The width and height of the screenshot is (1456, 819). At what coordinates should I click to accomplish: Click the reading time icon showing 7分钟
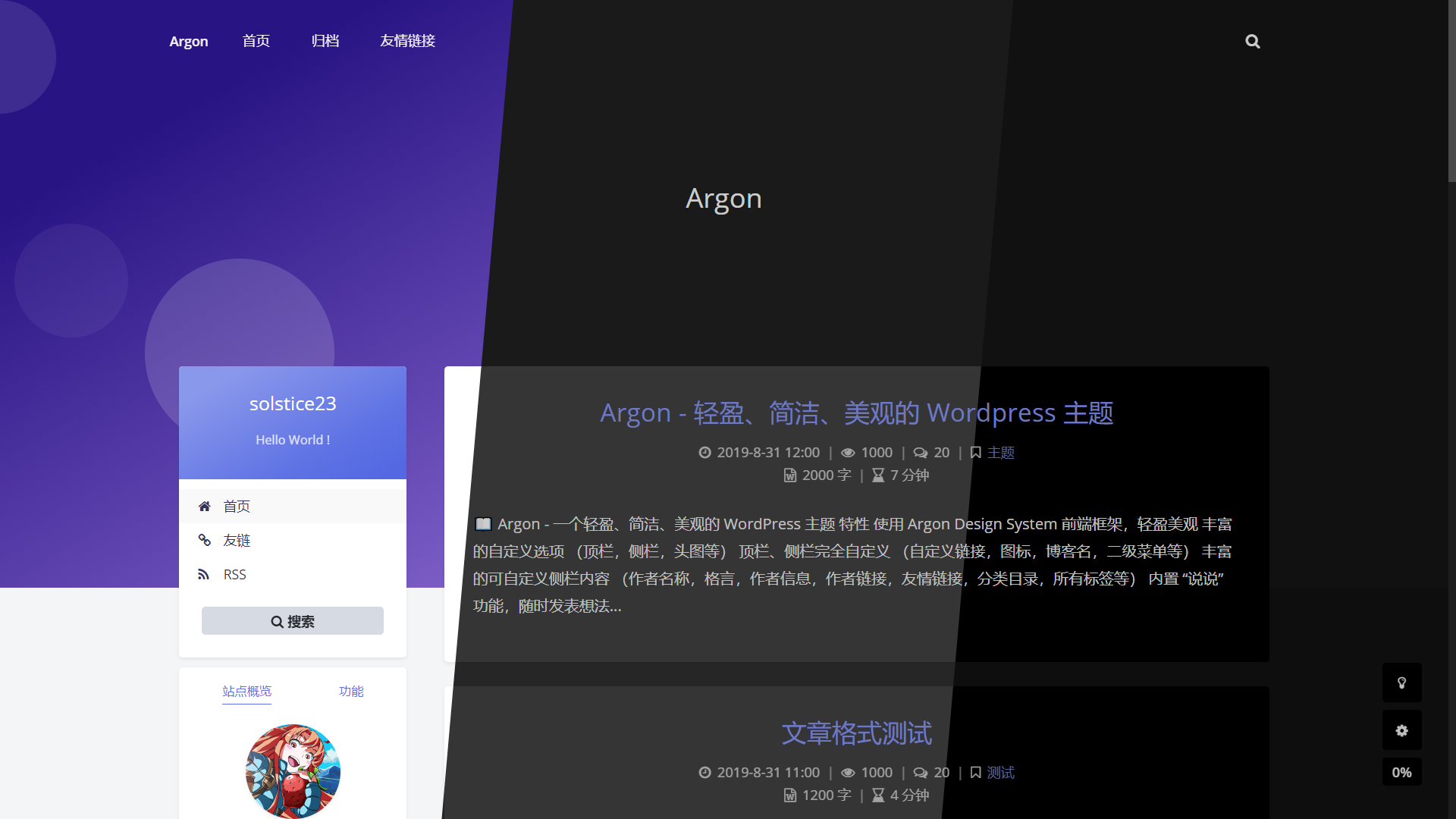[878, 475]
